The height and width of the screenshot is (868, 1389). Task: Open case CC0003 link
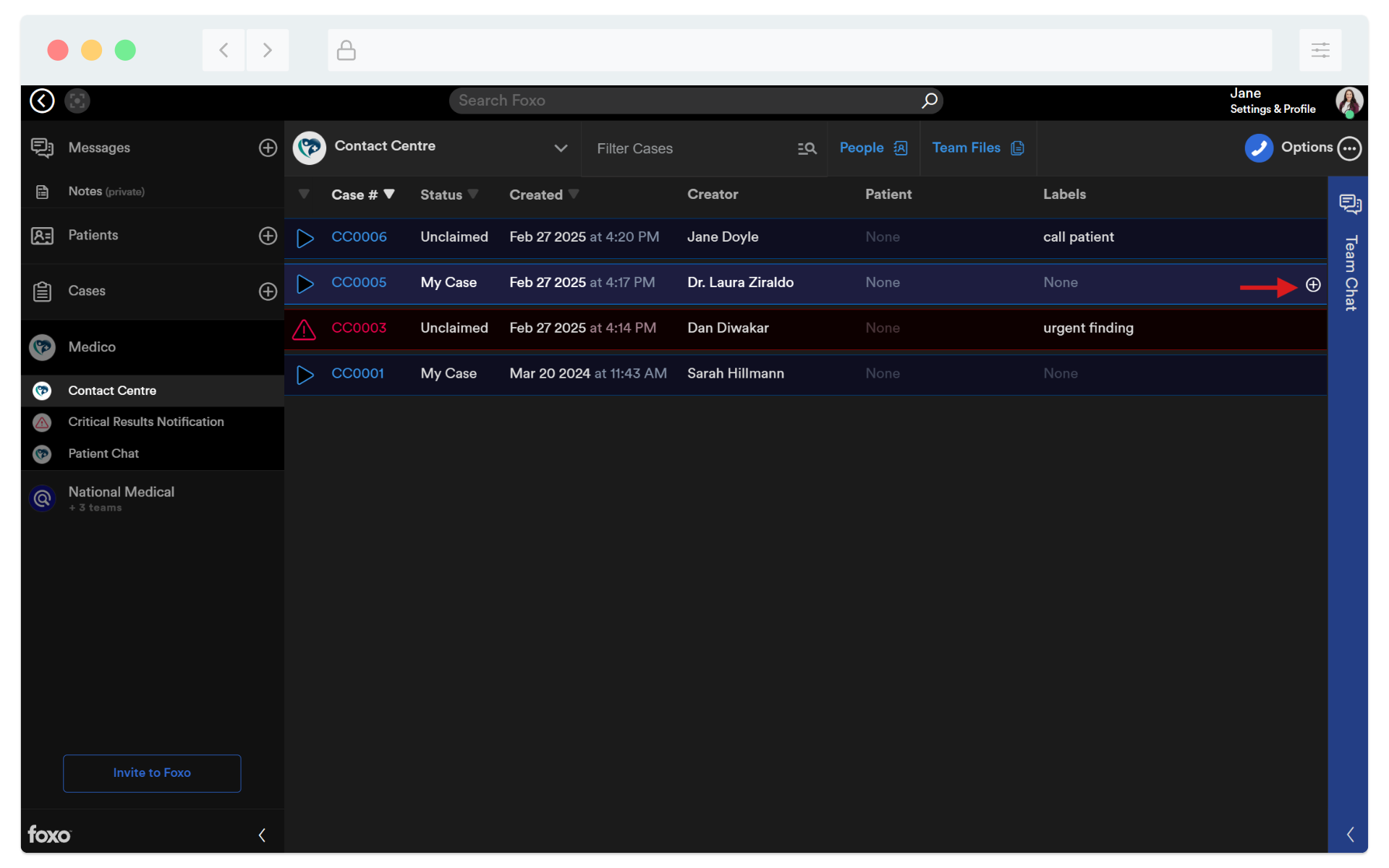click(x=359, y=328)
